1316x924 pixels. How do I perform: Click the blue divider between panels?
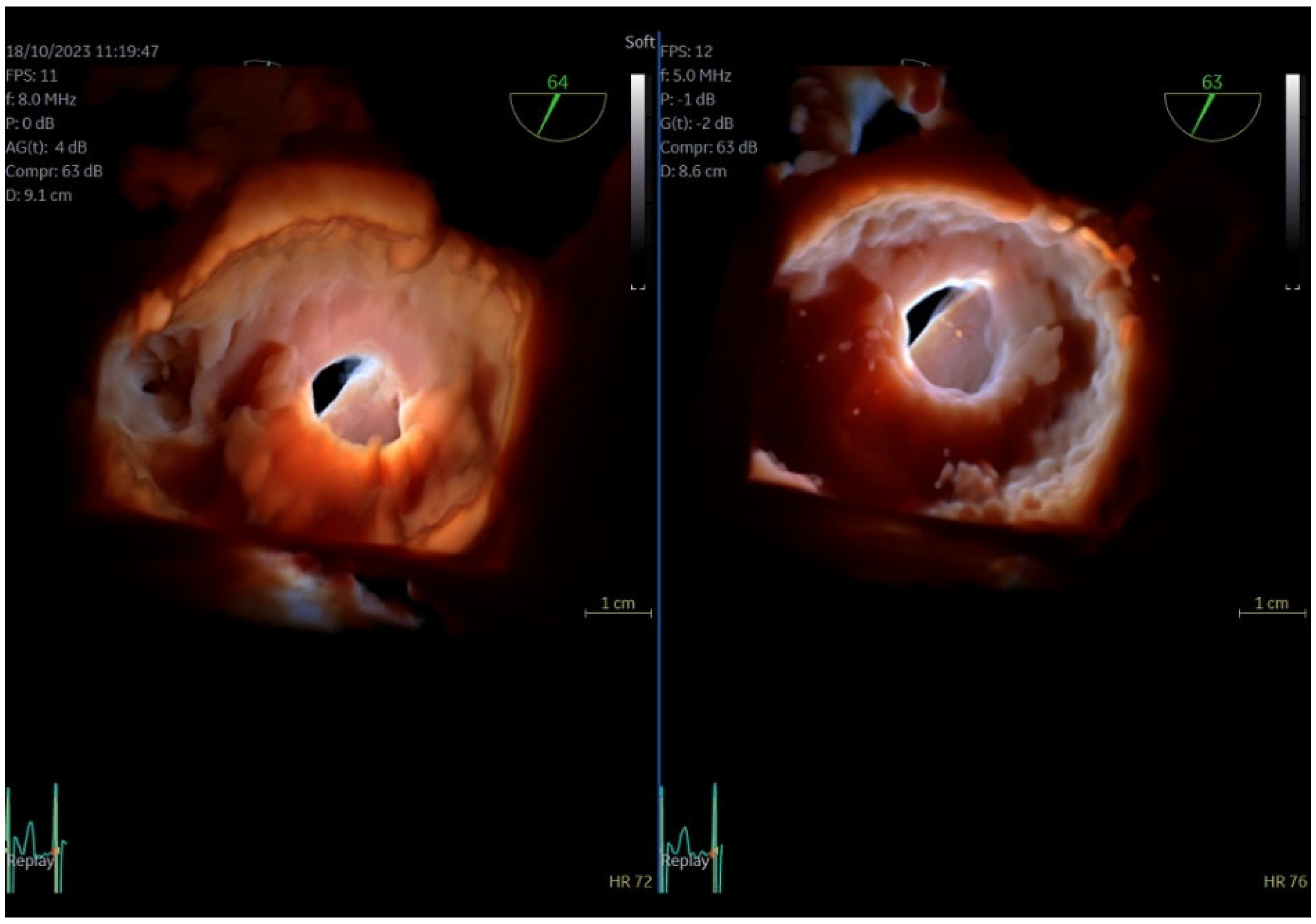coord(659,459)
